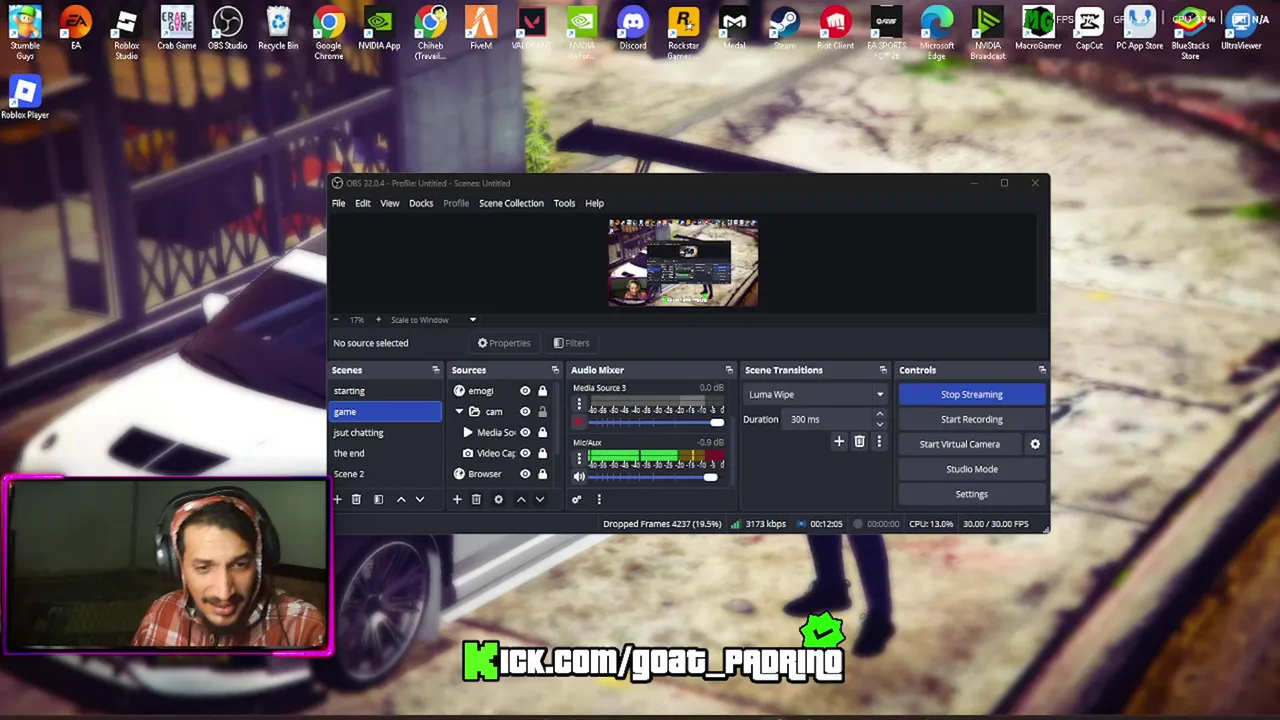The width and height of the screenshot is (1280, 720).
Task: Move scene up in Scenes list
Action: point(401,499)
